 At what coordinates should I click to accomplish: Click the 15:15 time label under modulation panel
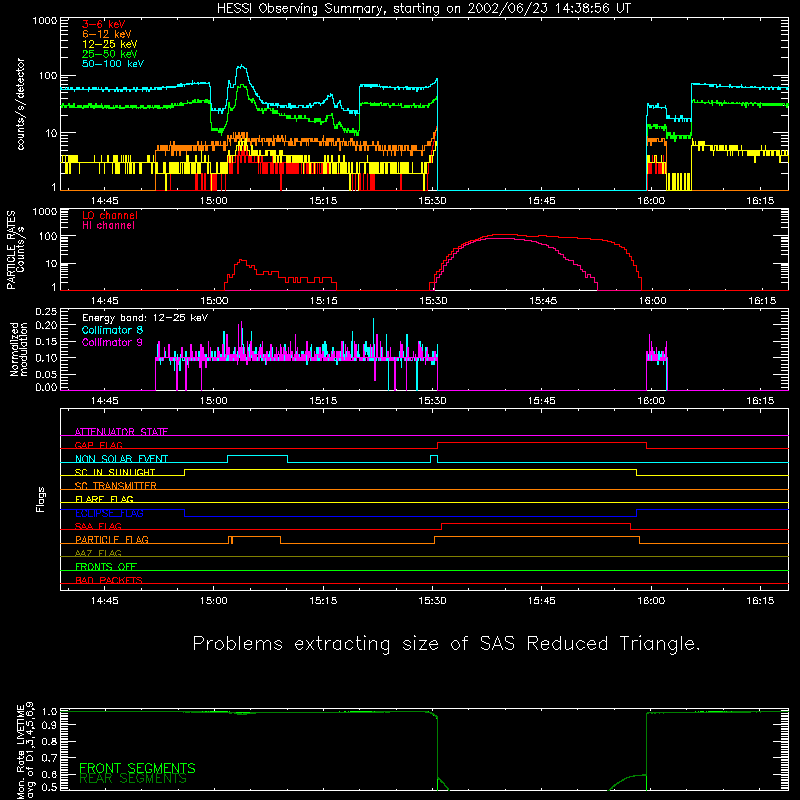(323, 401)
